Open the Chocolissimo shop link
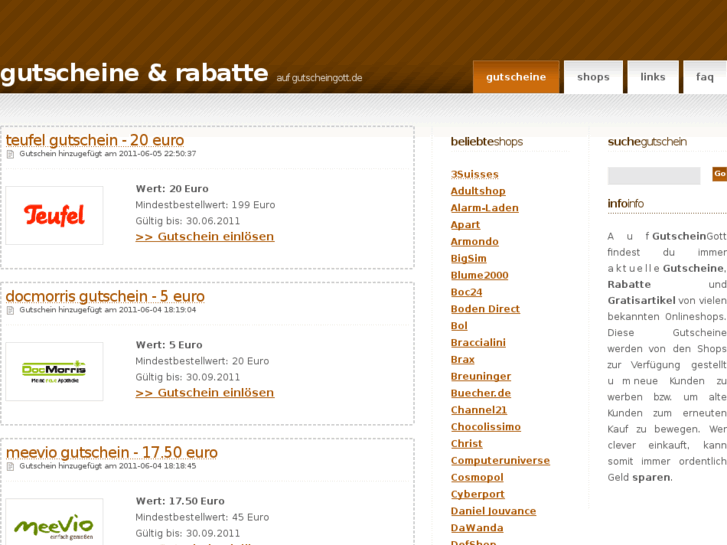The height and width of the screenshot is (545, 727). pos(486,427)
